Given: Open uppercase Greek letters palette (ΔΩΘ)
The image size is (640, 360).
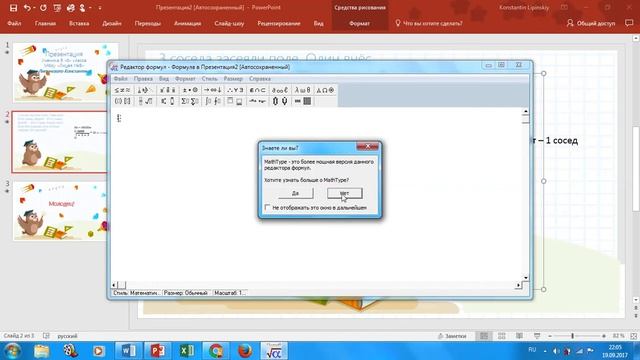Looking at the screenshot, I should pyautogui.click(x=325, y=90).
